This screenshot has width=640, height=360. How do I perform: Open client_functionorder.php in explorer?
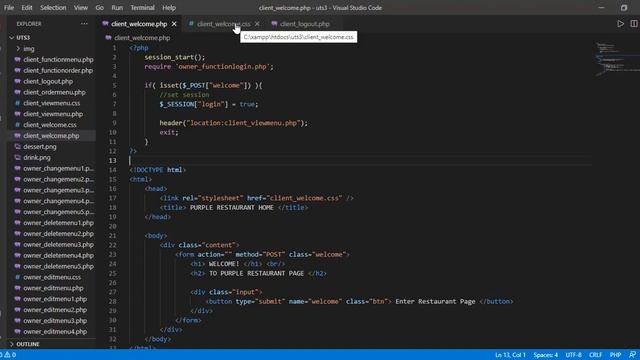[58, 70]
